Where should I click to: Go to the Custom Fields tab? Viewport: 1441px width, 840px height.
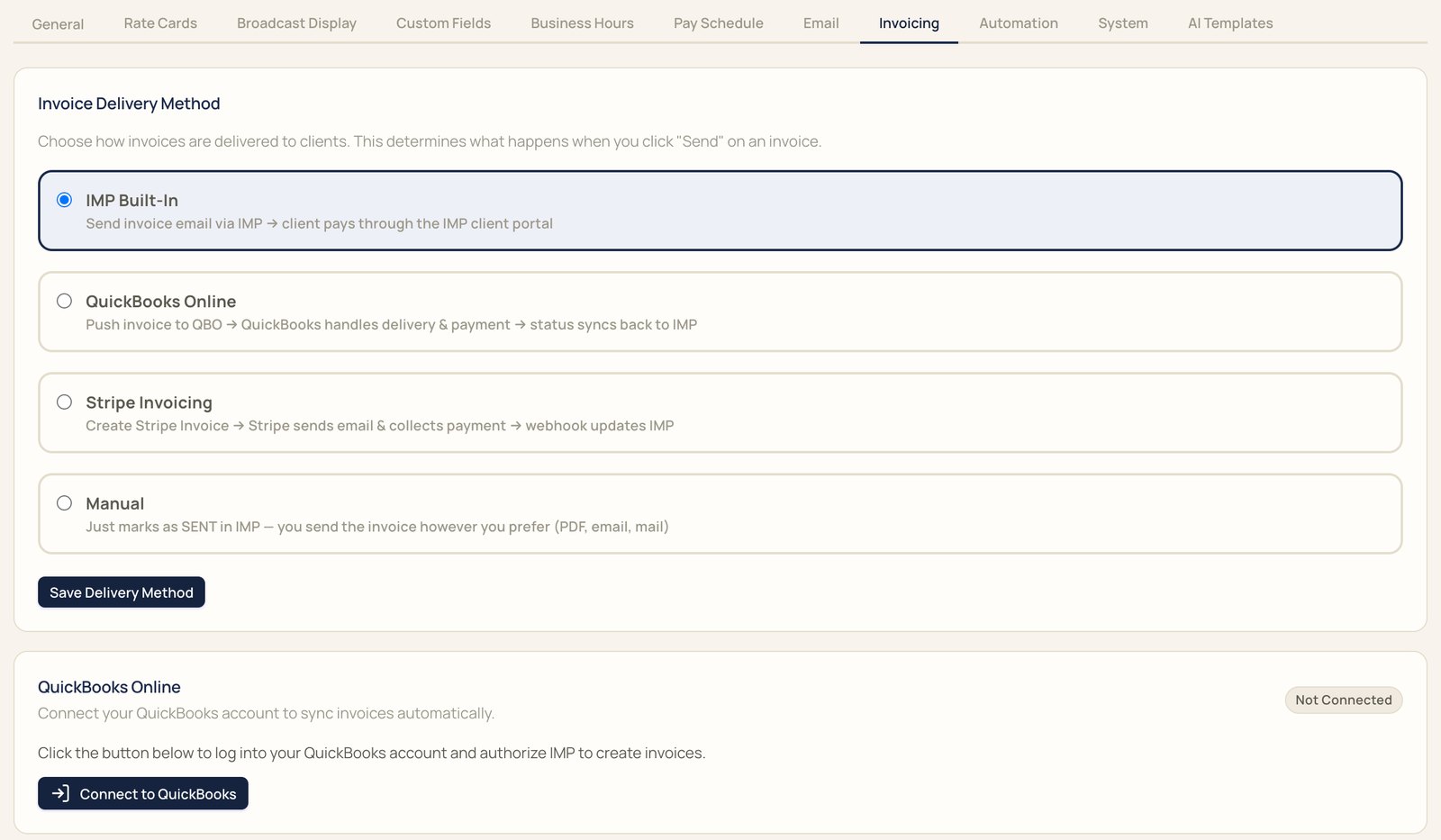[x=443, y=23]
